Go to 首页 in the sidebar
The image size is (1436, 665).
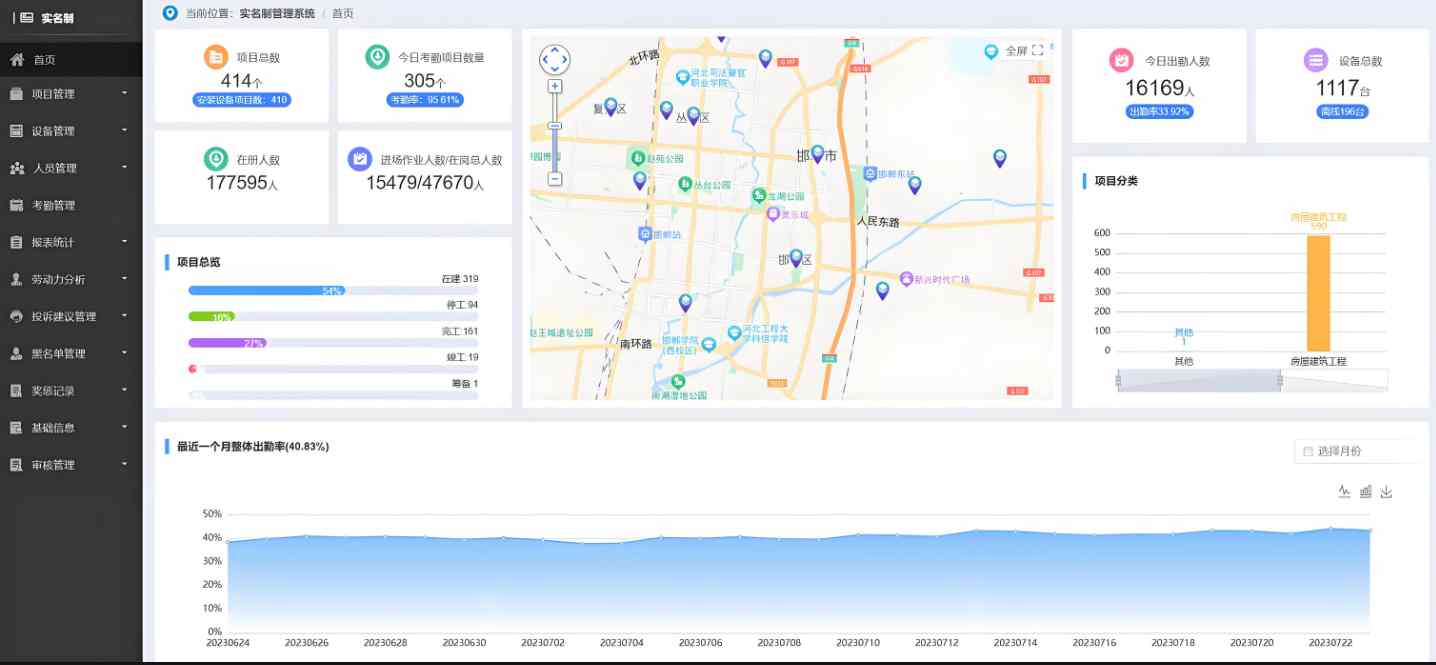click(44, 60)
